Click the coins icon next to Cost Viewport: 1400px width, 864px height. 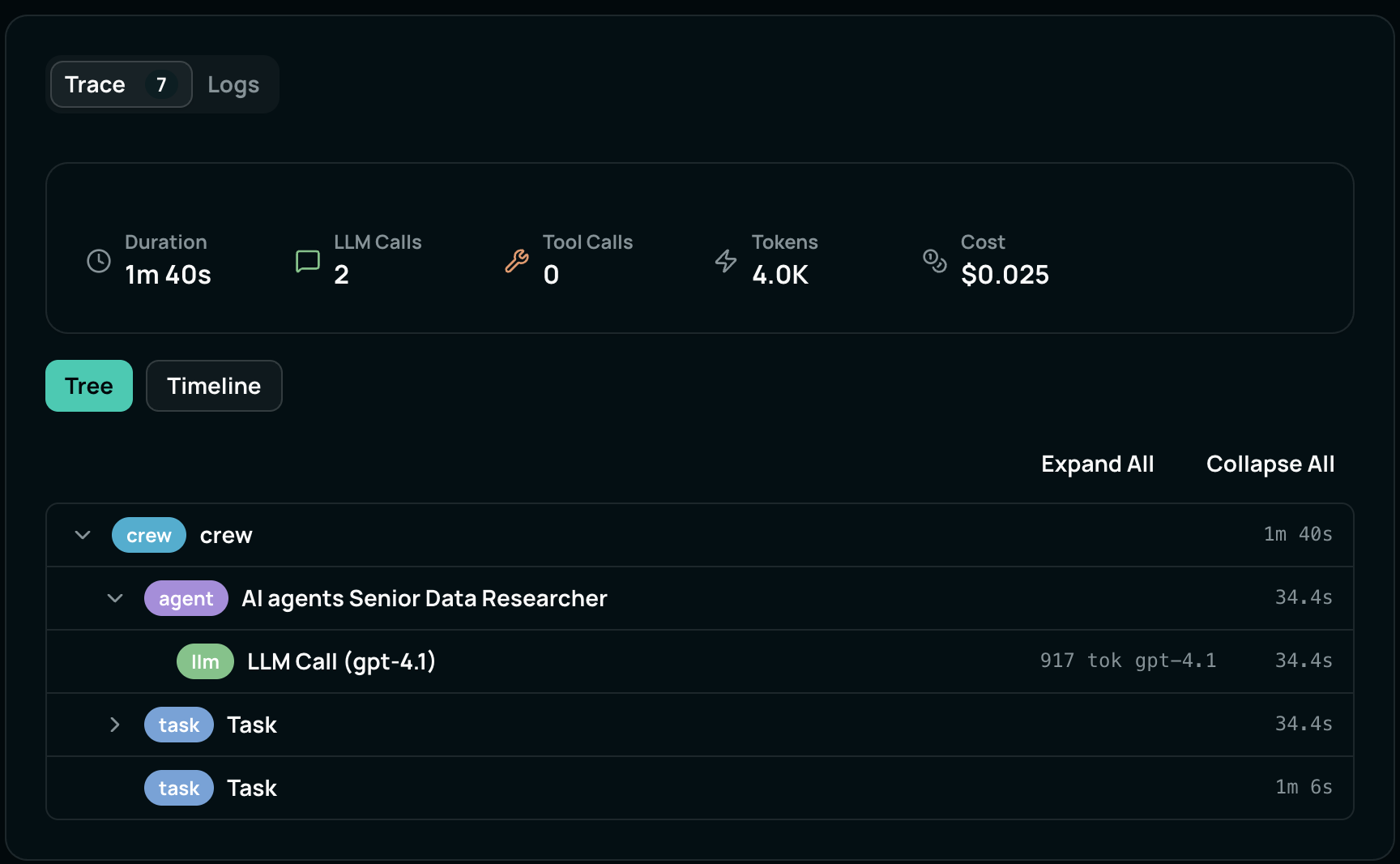click(933, 261)
